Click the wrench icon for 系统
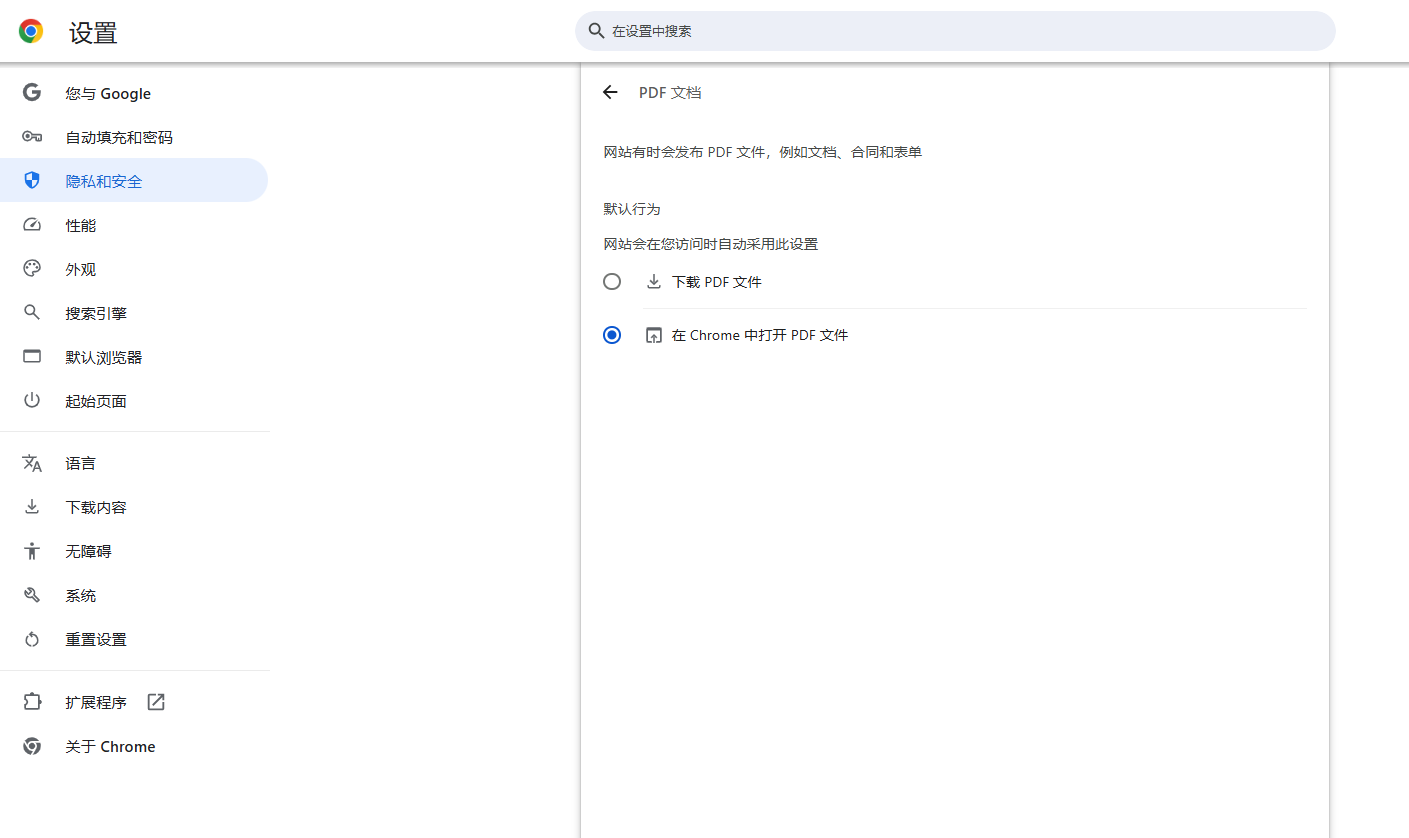 tap(32, 595)
